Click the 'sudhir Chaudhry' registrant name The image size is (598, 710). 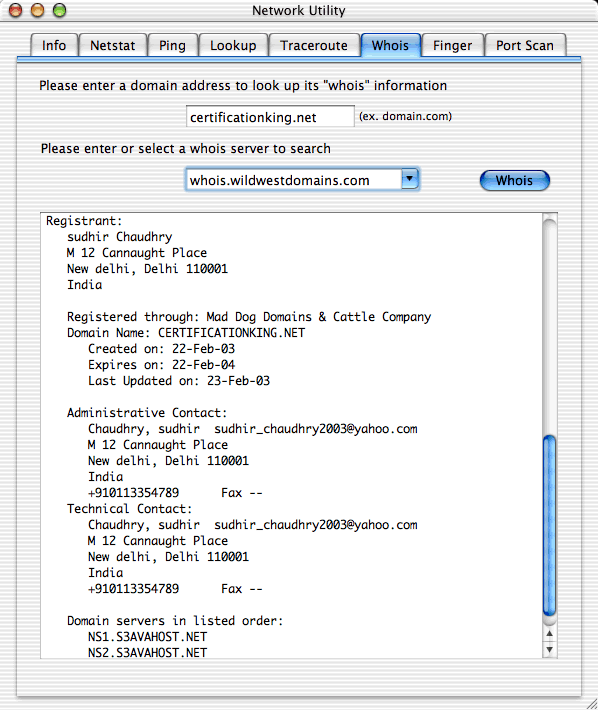tap(120, 237)
